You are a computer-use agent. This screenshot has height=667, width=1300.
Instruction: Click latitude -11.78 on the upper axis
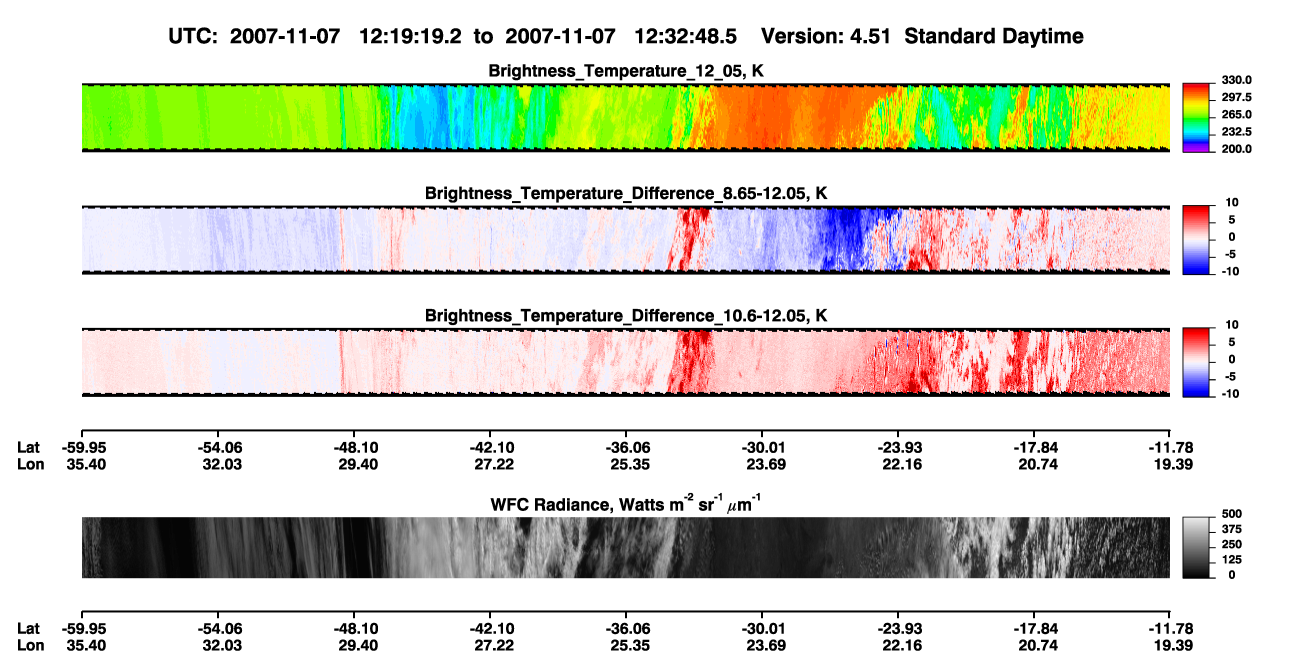point(1171,447)
